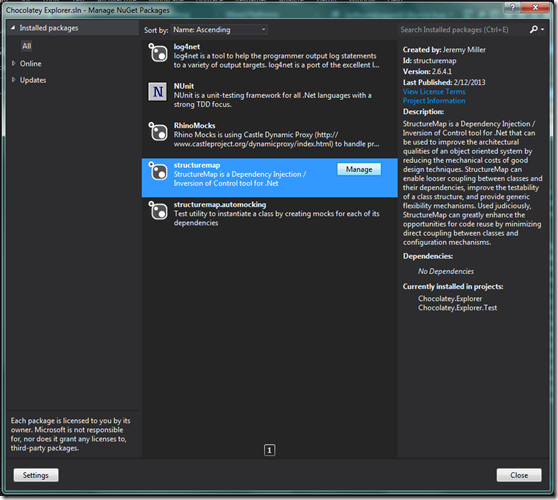Click the log4net package icon
Viewport: 558px width, 500px height.
click(158, 53)
